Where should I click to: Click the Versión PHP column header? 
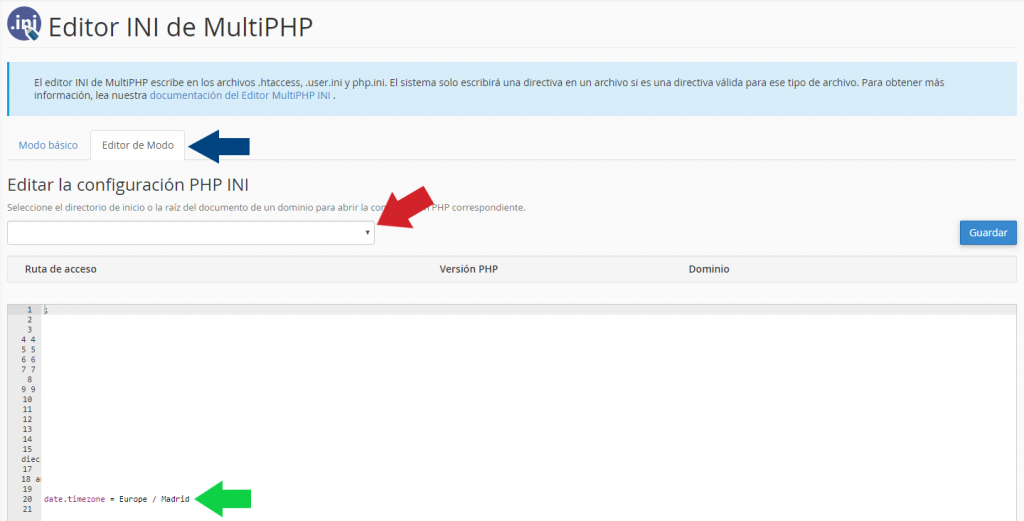pos(468,269)
